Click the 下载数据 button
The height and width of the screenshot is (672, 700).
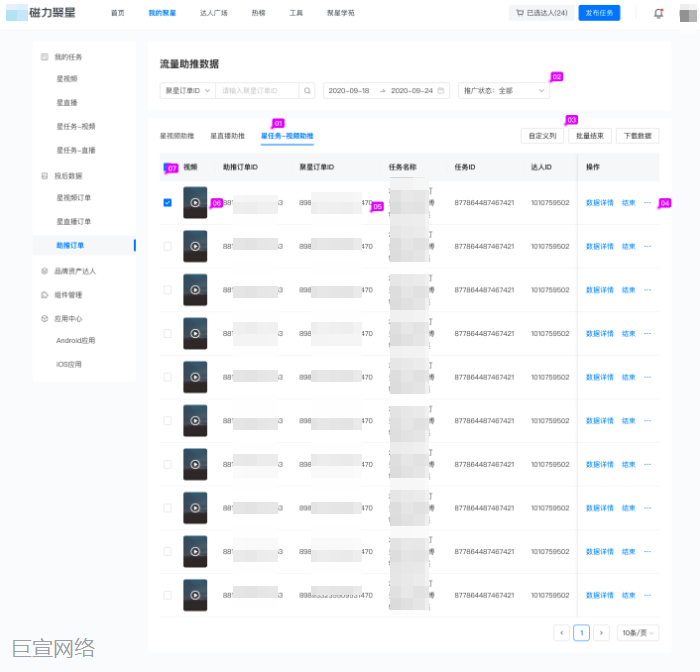(x=638, y=136)
